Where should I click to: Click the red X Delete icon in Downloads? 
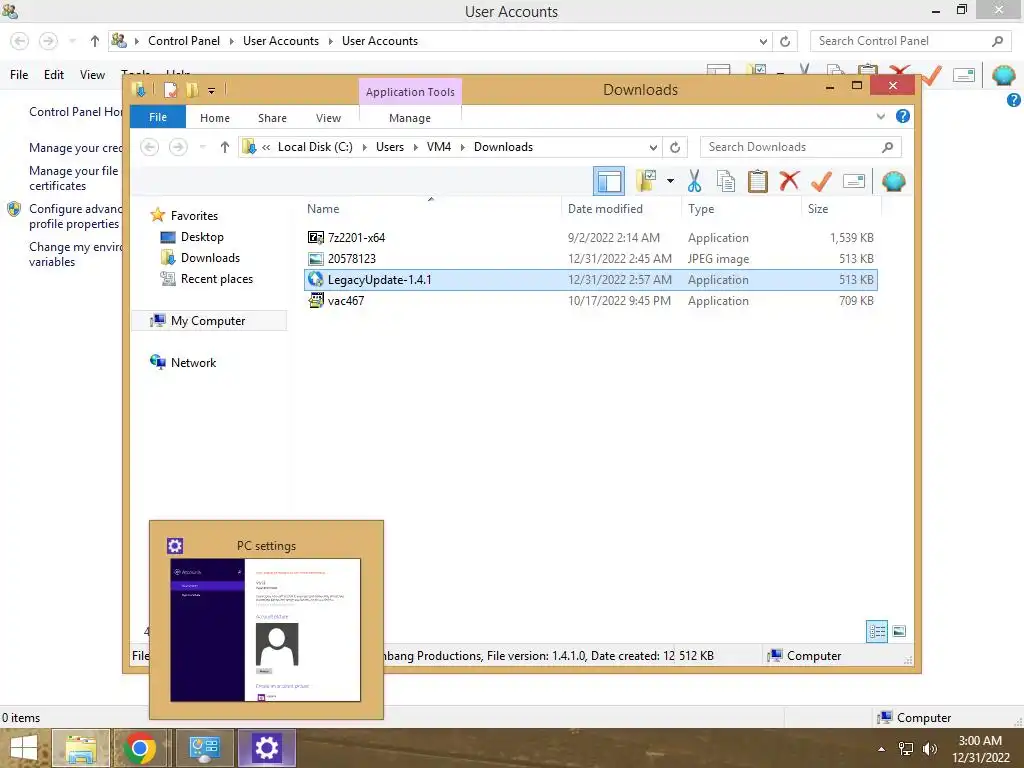click(789, 181)
